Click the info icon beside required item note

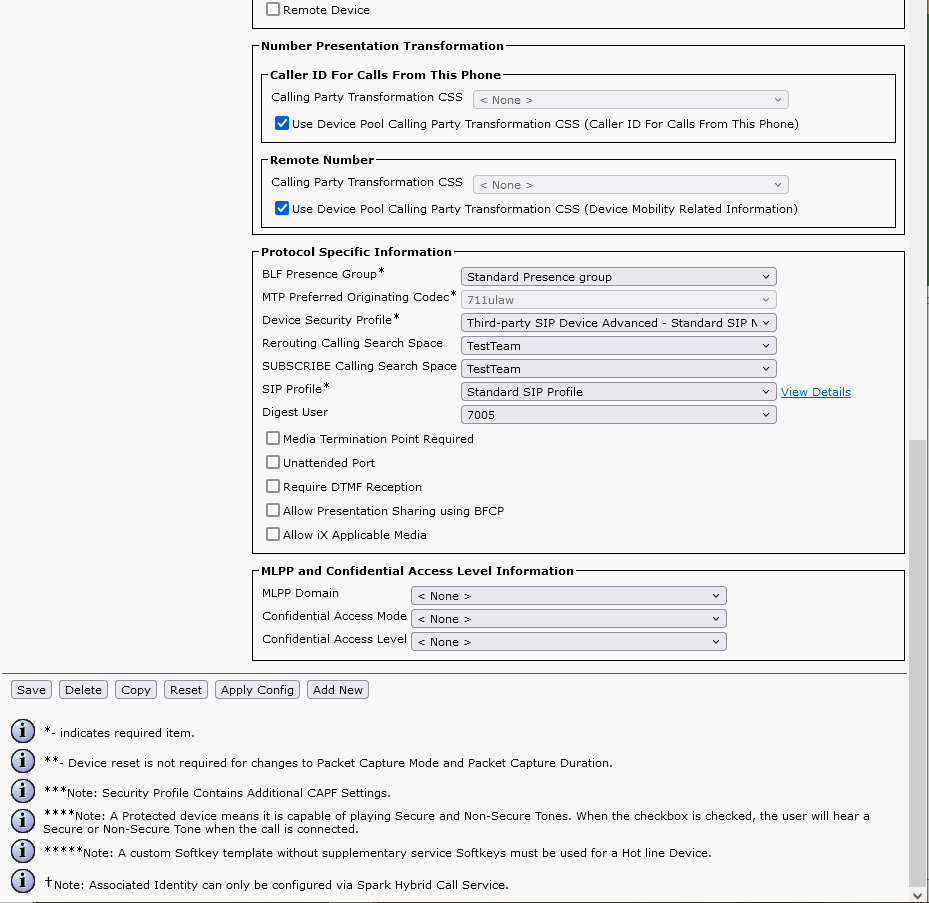pyautogui.click(x=22, y=731)
